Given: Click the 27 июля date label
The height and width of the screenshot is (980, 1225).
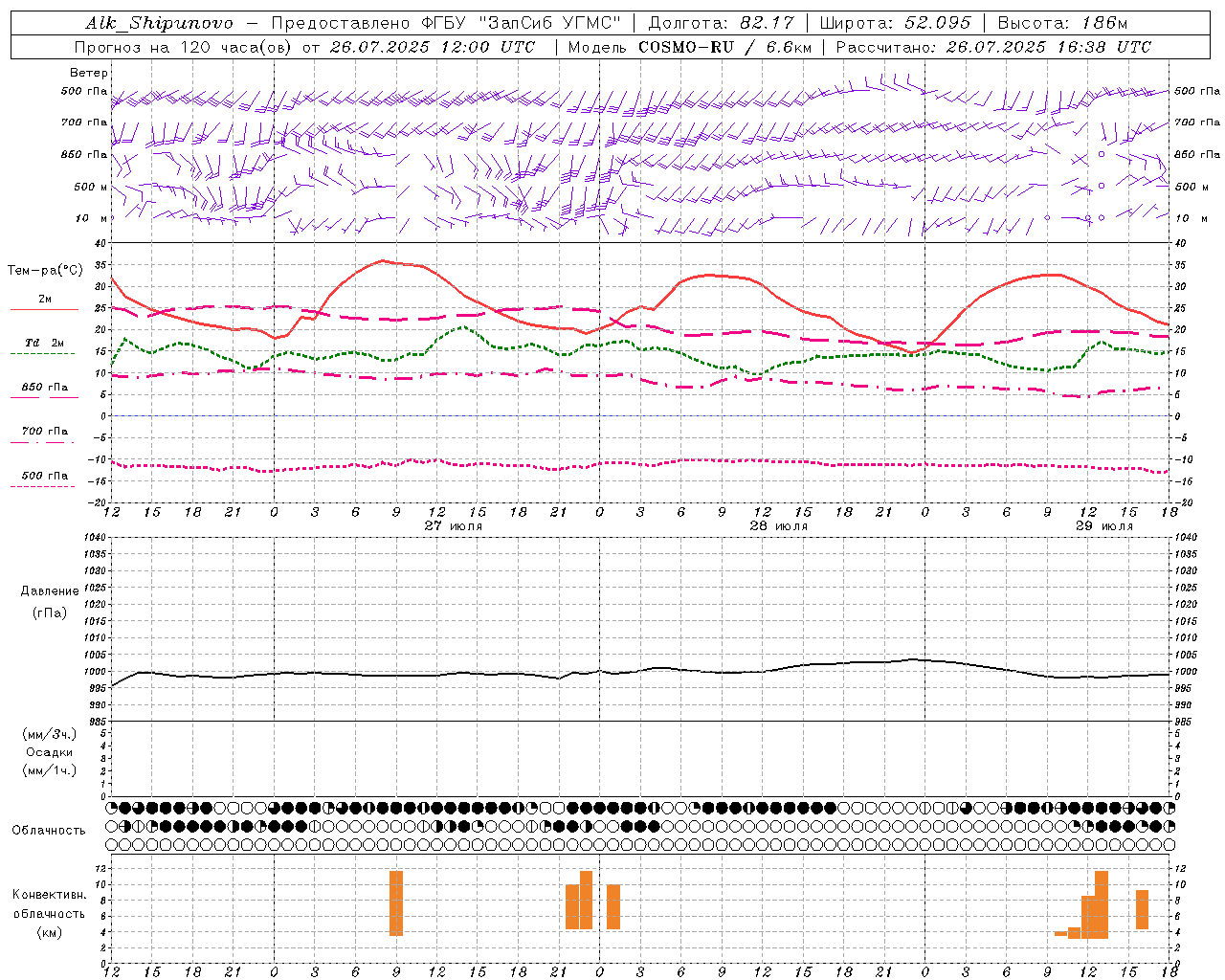Looking at the screenshot, I should pos(454,526).
